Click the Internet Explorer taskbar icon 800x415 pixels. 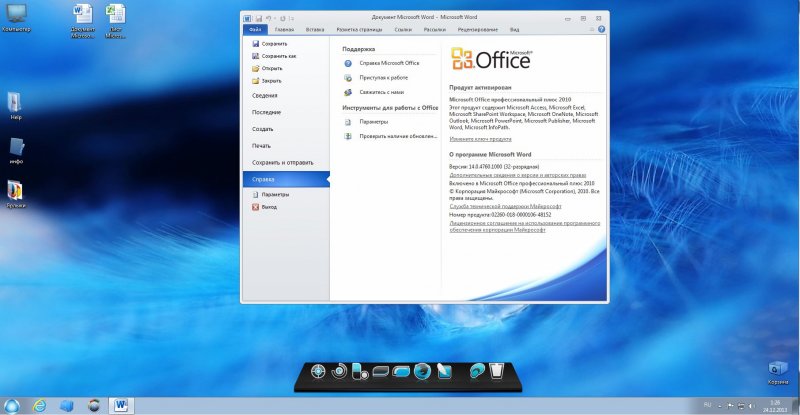pos(39,406)
